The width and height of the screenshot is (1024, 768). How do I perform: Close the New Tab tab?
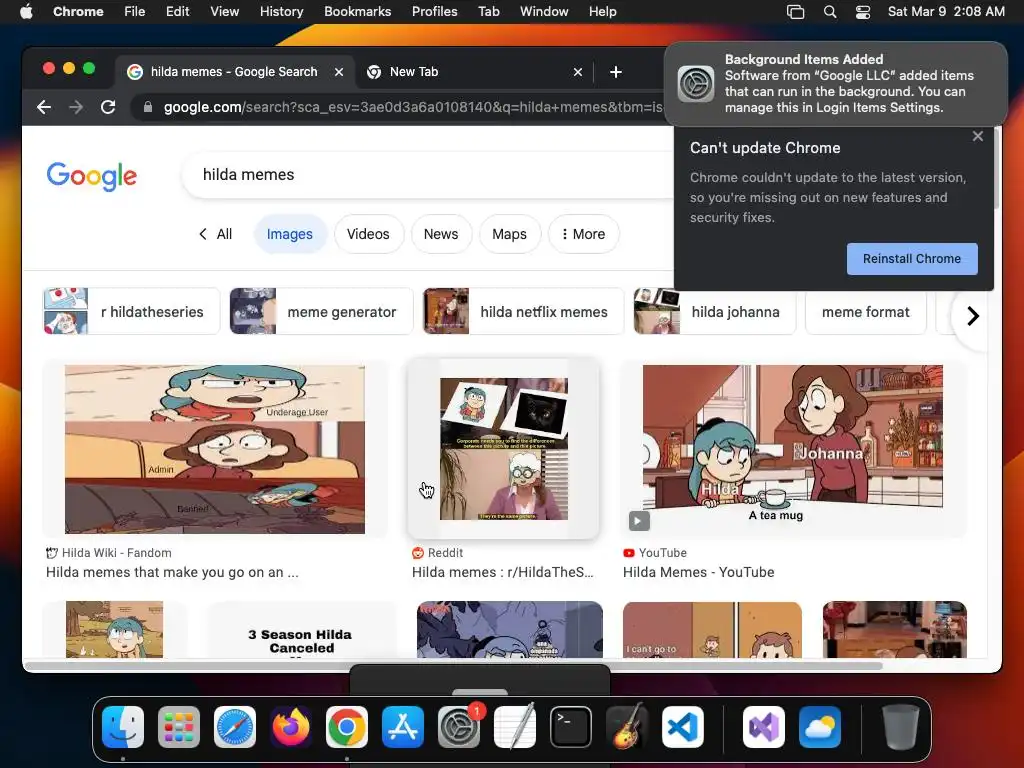pos(577,72)
